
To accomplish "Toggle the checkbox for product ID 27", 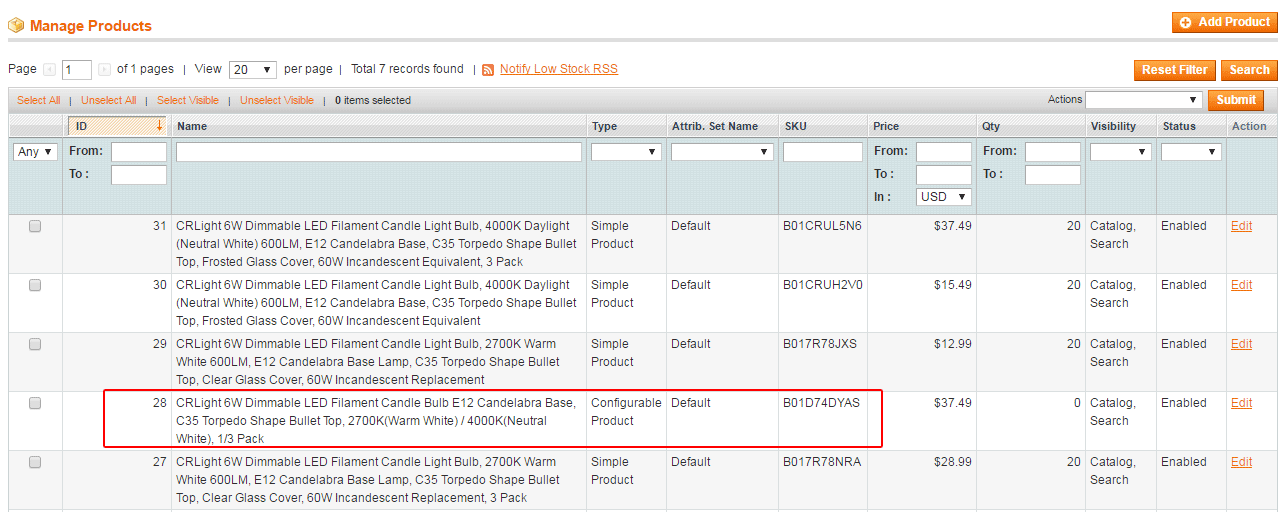I will point(35,462).
